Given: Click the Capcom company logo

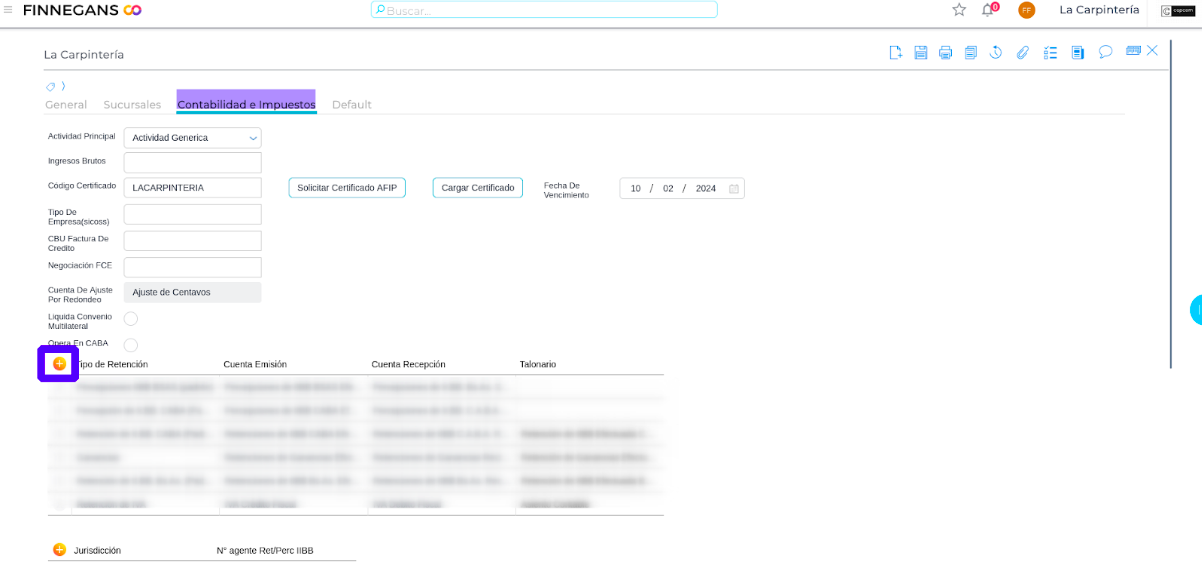Looking at the screenshot, I should (x=1178, y=11).
